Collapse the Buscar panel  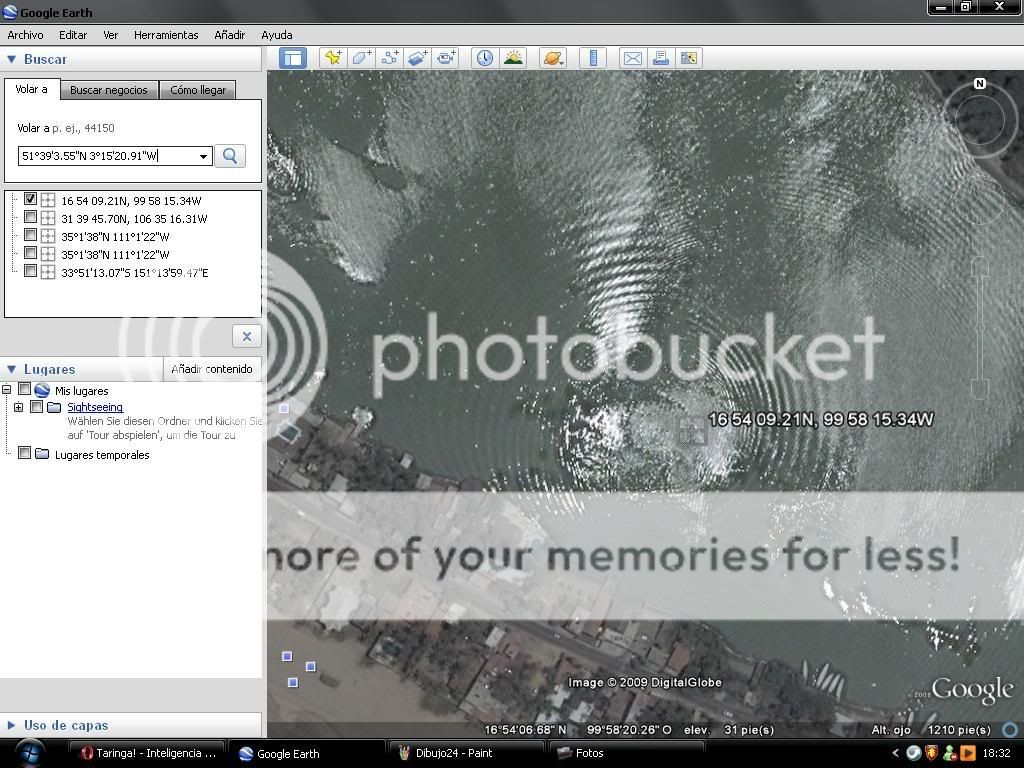coord(11,59)
